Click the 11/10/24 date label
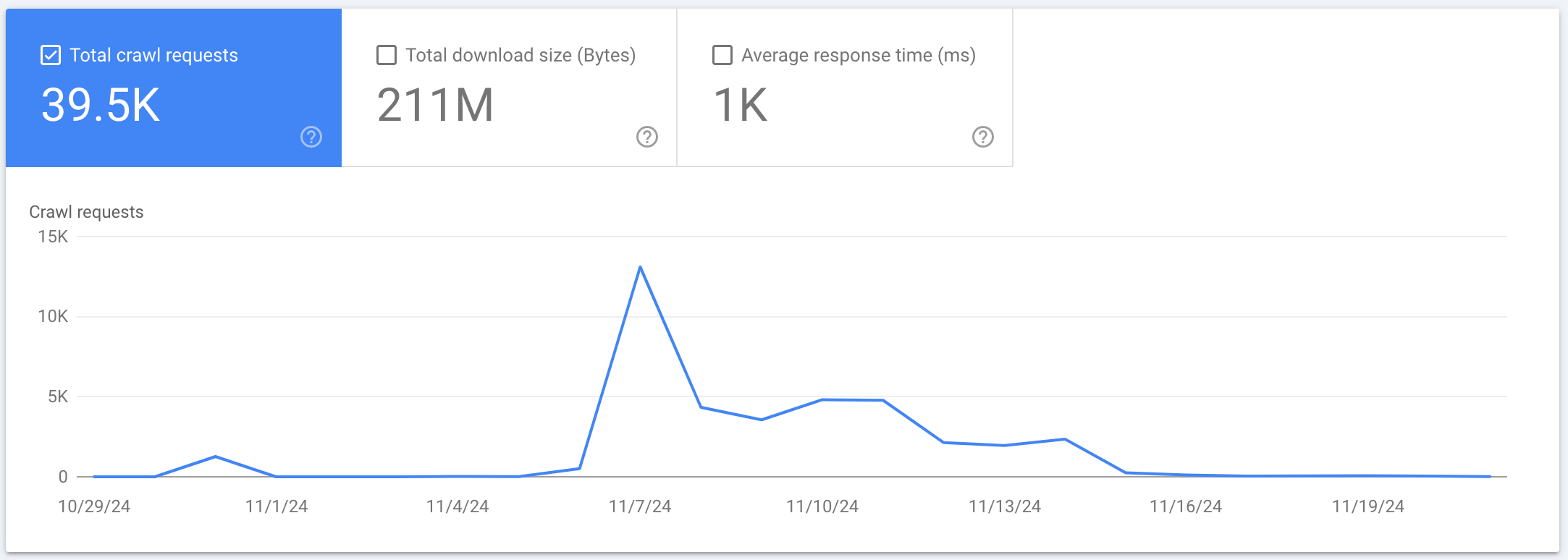The width and height of the screenshot is (1568, 560). pyautogui.click(x=822, y=506)
